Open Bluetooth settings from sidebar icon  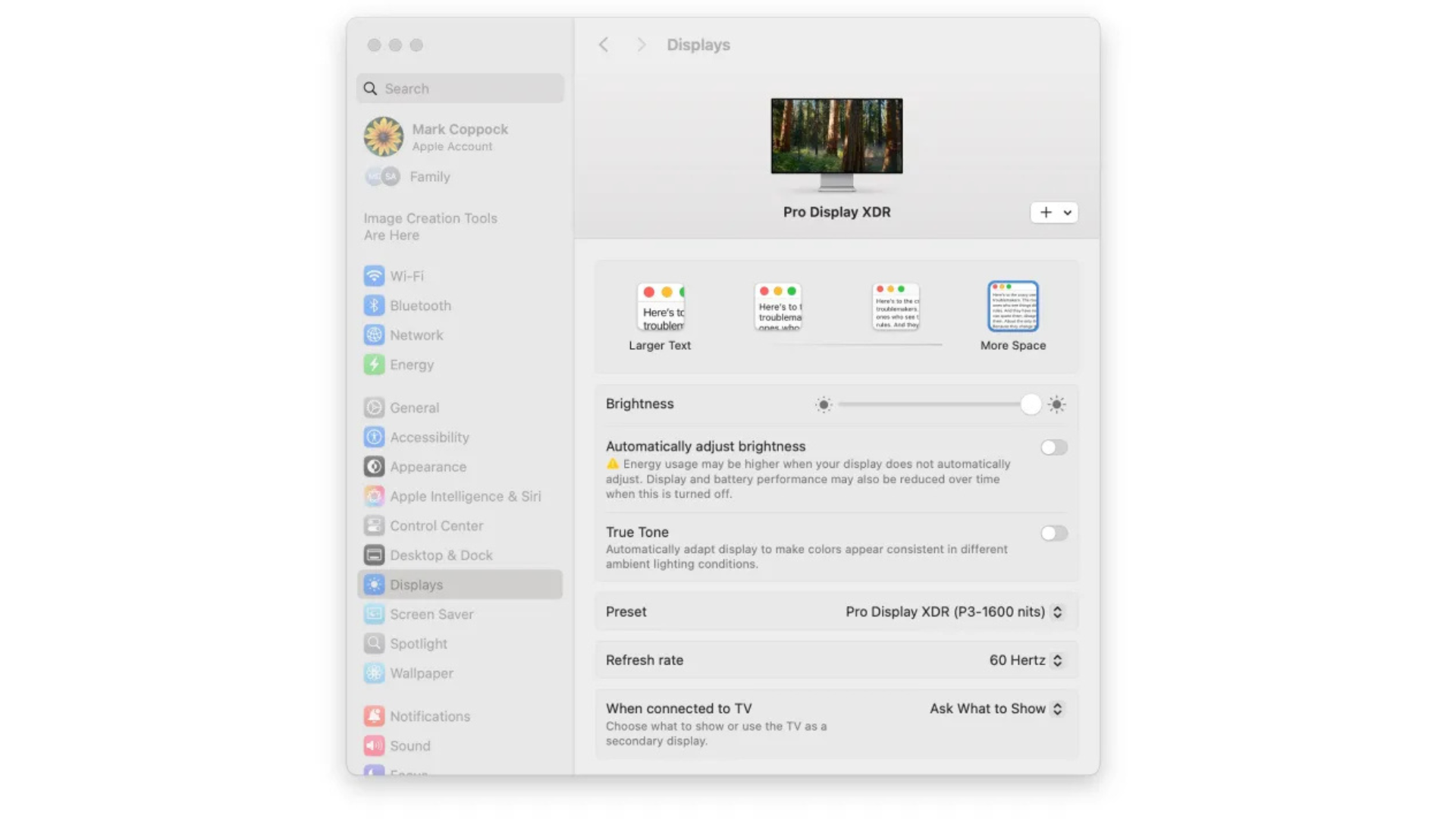374,306
